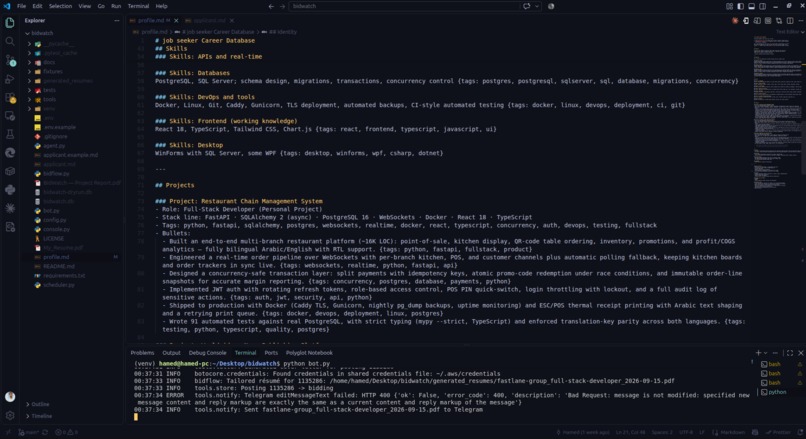Click the main branch in status bar
This screenshot has width=806, height=439.
coord(28,432)
